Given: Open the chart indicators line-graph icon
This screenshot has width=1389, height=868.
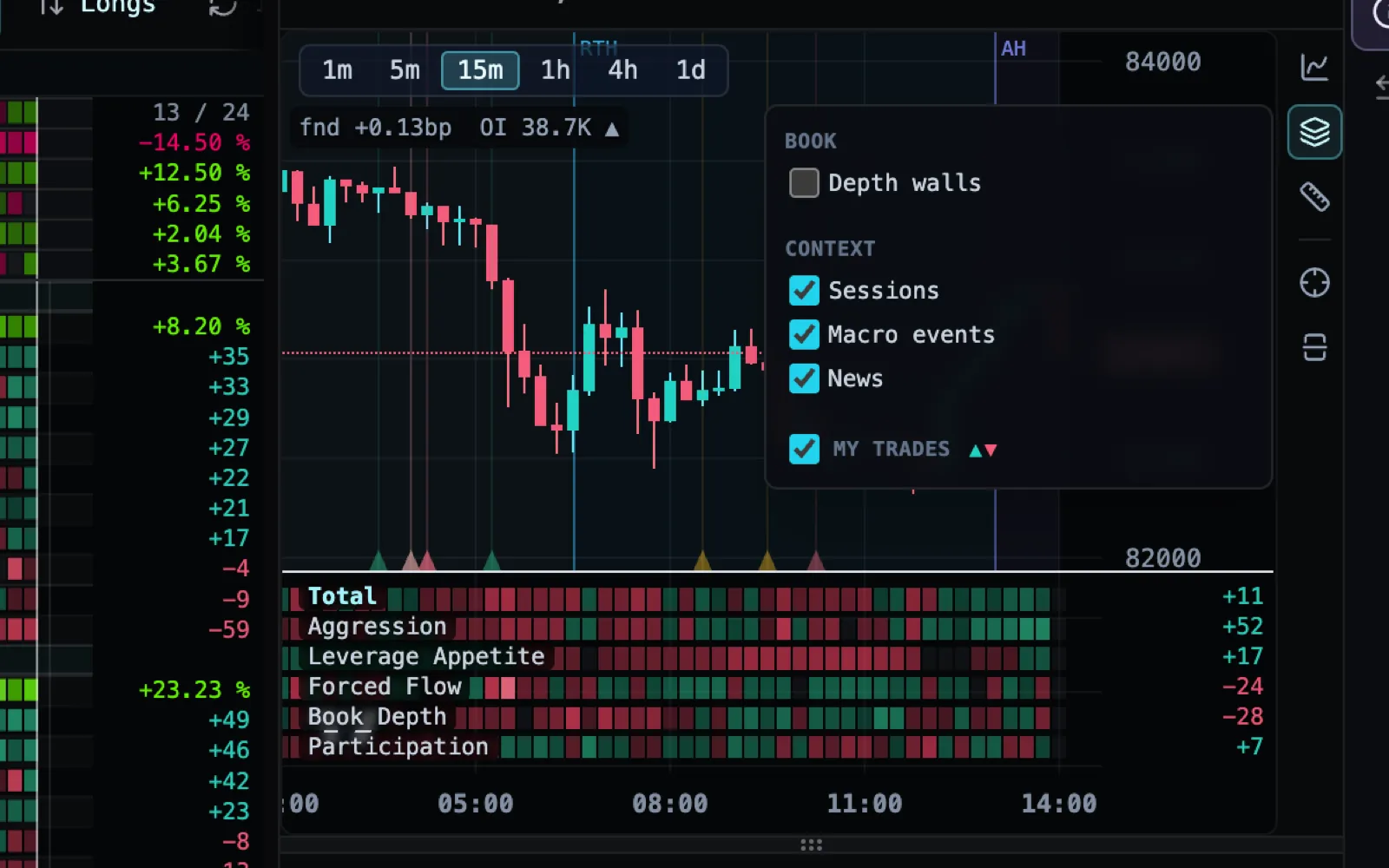Looking at the screenshot, I should [x=1314, y=67].
